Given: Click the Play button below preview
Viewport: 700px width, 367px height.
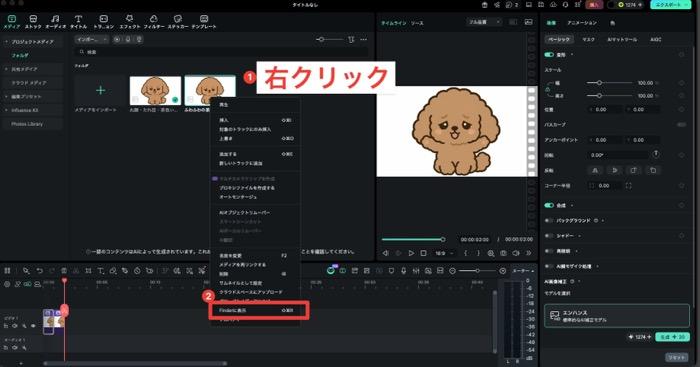Looking at the screenshot, I should (411, 253).
